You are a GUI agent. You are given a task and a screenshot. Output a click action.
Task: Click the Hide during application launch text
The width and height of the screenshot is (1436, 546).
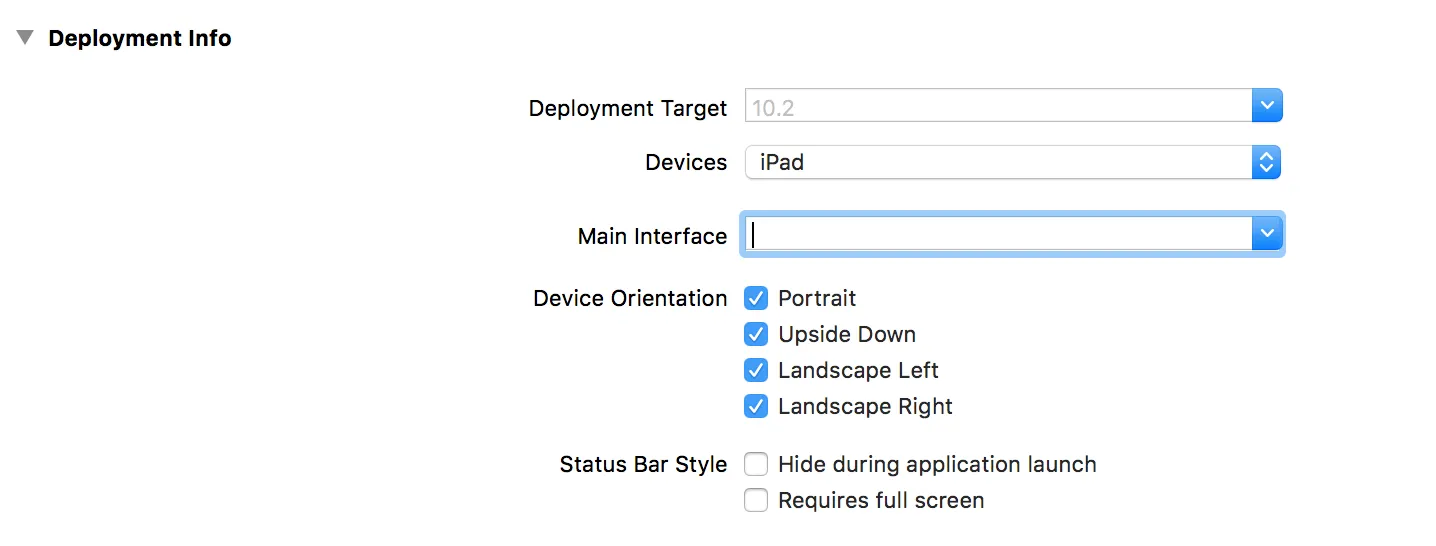[937, 464]
